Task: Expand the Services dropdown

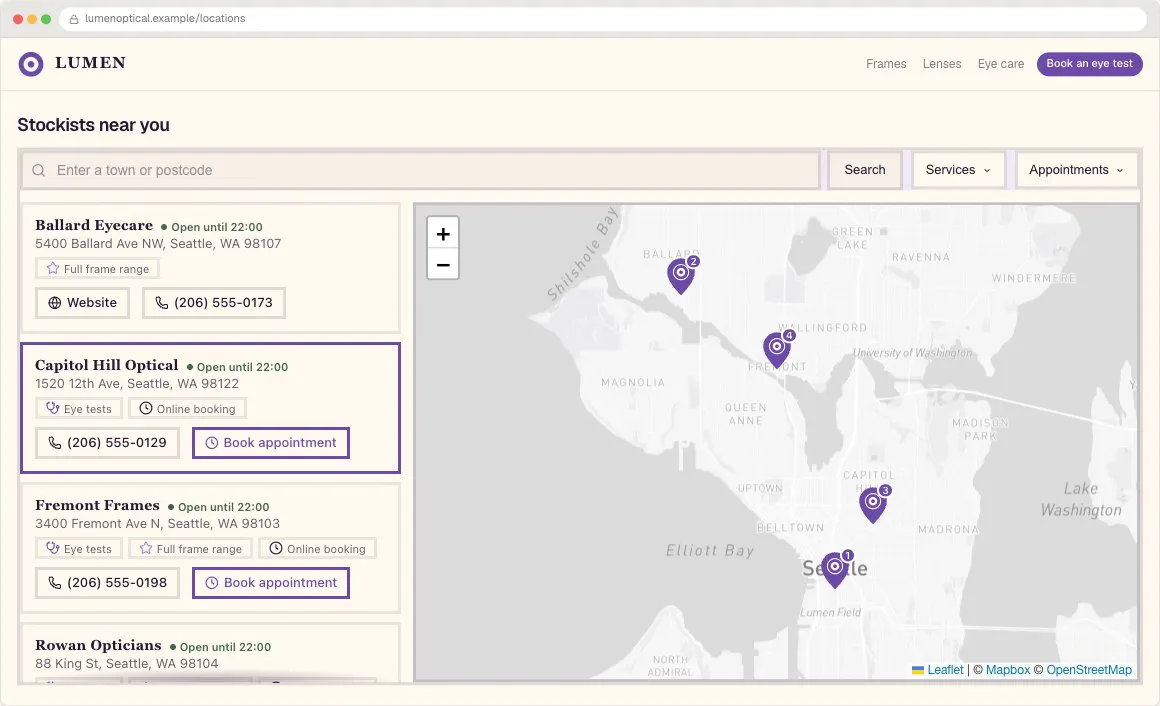Action: click(x=958, y=170)
